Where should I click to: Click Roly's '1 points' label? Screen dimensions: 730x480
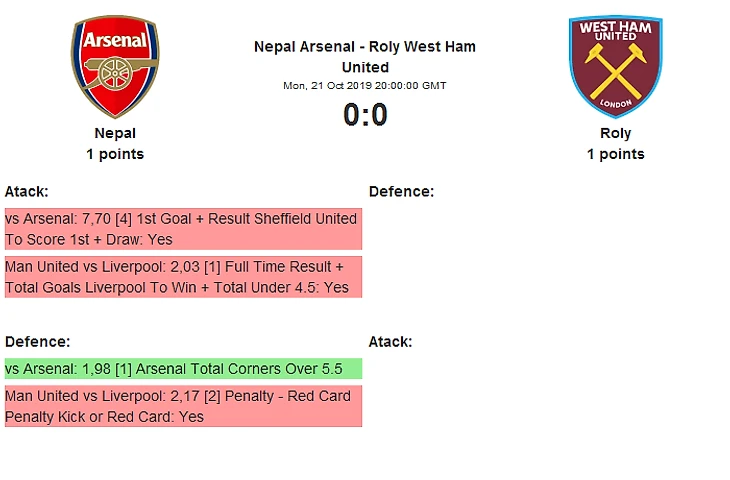pos(615,154)
